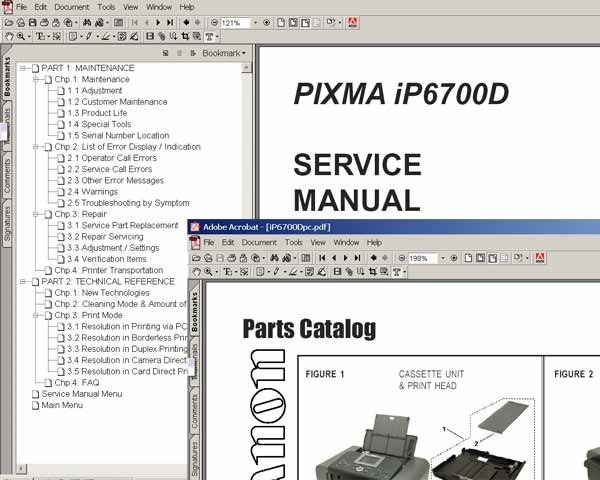The height and width of the screenshot is (480, 600).
Task: Open Chp.4: Printer Transportation bookmark
Action: point(109,270)
